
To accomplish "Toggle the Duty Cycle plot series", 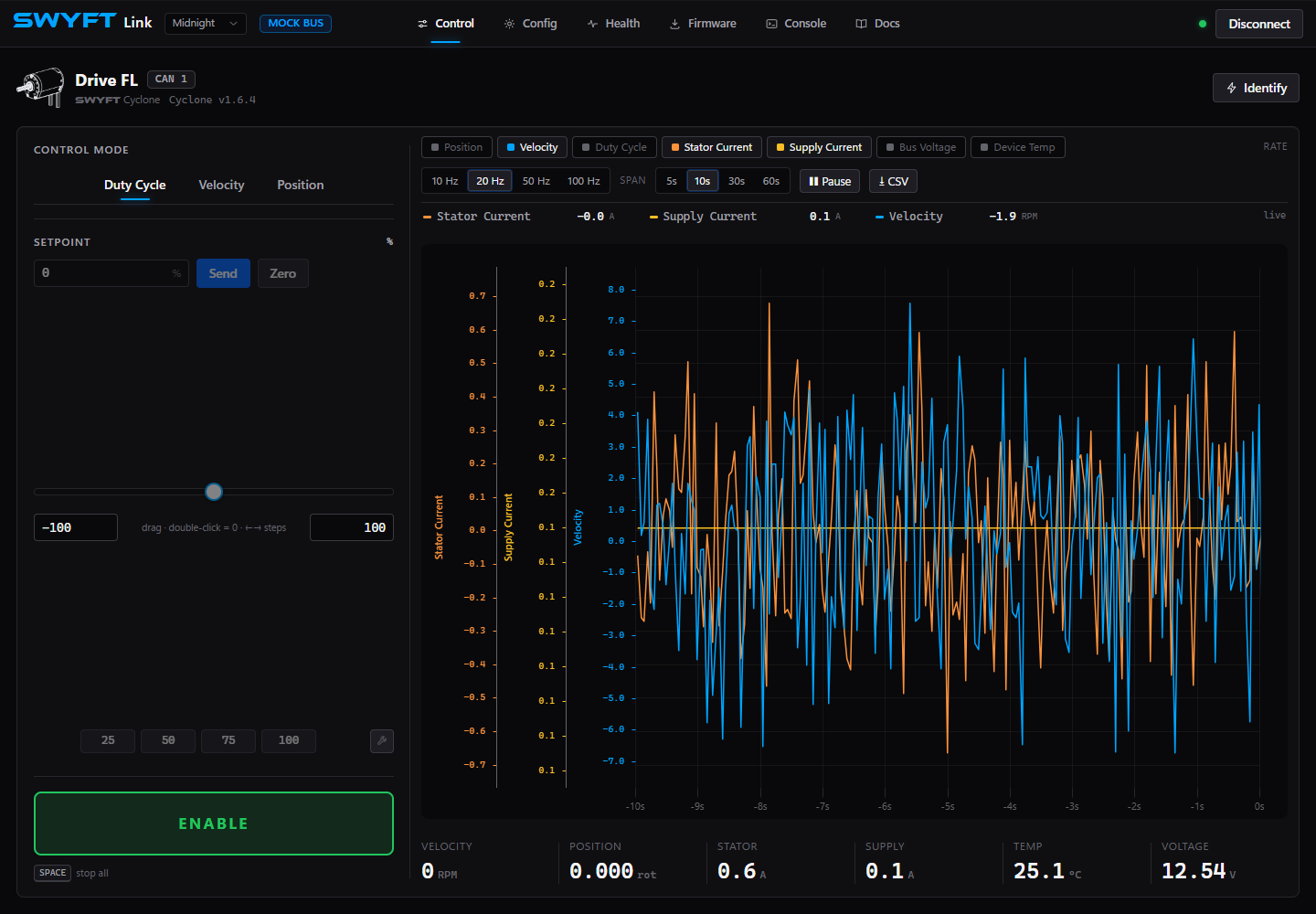I will (614, 147).
